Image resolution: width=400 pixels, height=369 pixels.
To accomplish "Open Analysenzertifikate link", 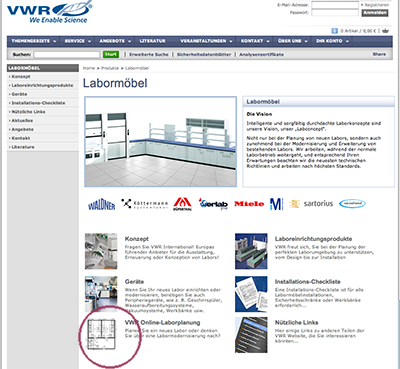I will coord(261,54).
